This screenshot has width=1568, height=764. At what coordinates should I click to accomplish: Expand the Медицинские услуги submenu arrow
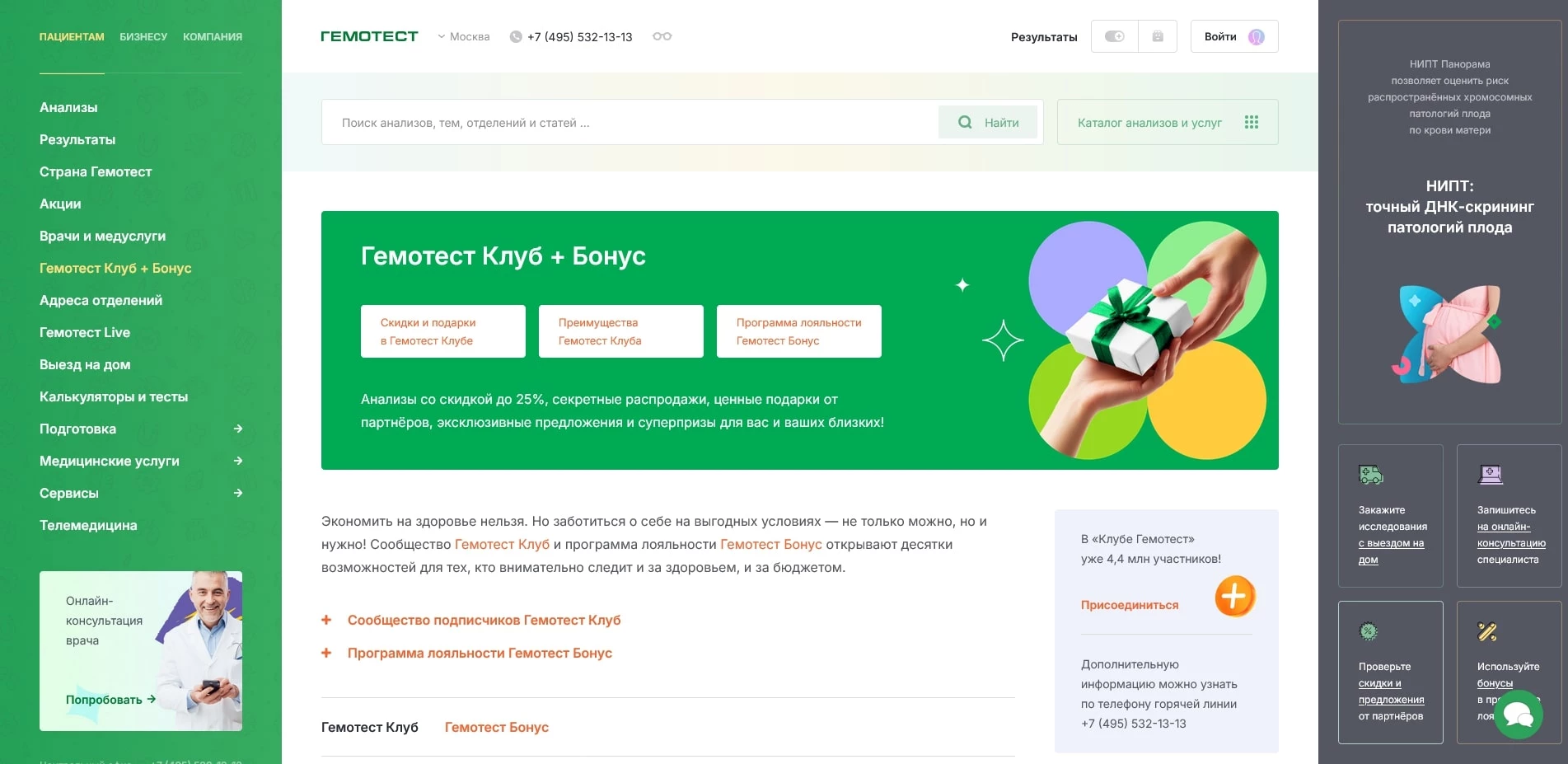[x=238, y=461]
